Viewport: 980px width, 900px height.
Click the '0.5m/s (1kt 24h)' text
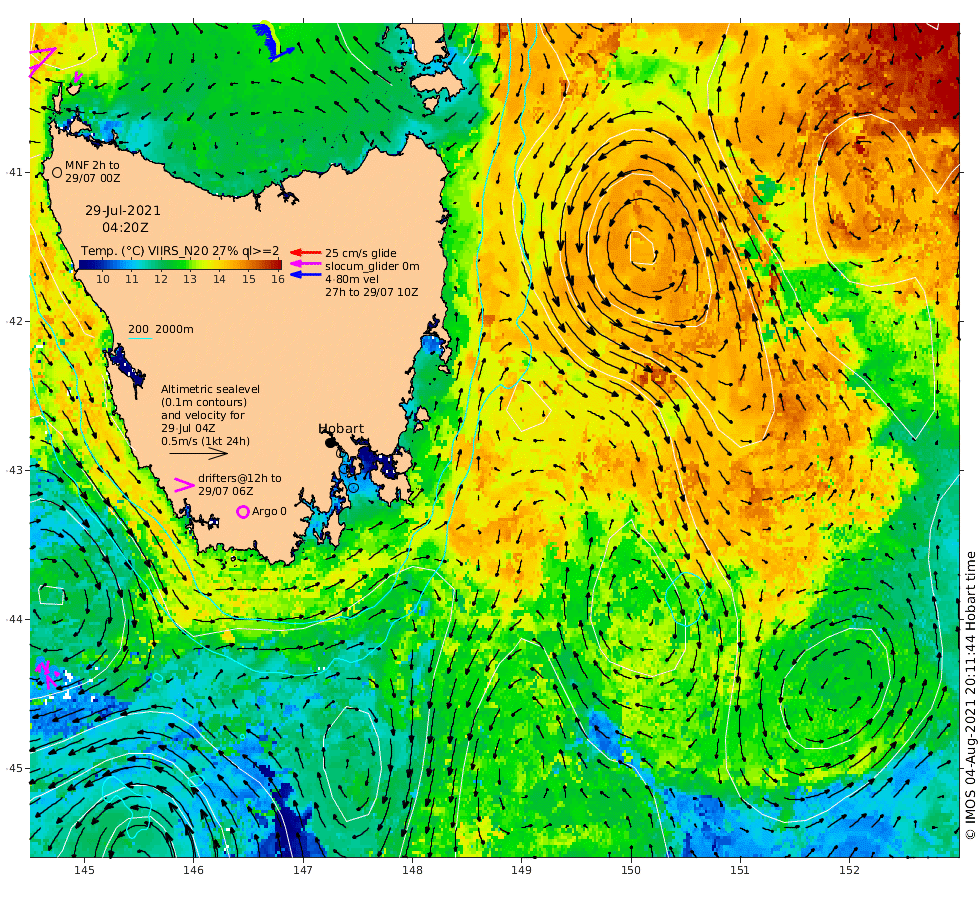(206, 441)
